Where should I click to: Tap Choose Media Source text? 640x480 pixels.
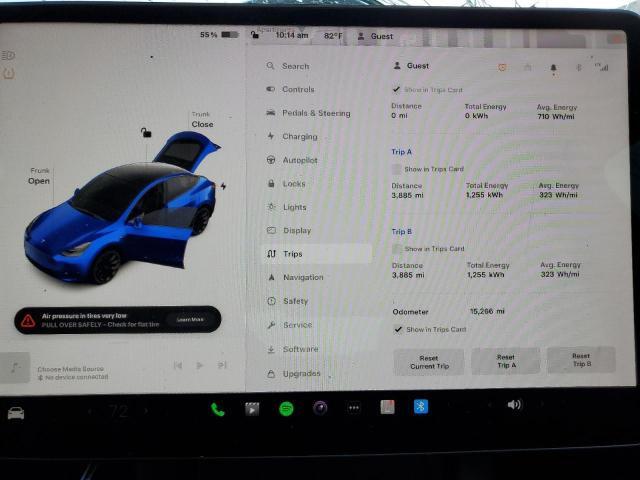tap(71, 369)
